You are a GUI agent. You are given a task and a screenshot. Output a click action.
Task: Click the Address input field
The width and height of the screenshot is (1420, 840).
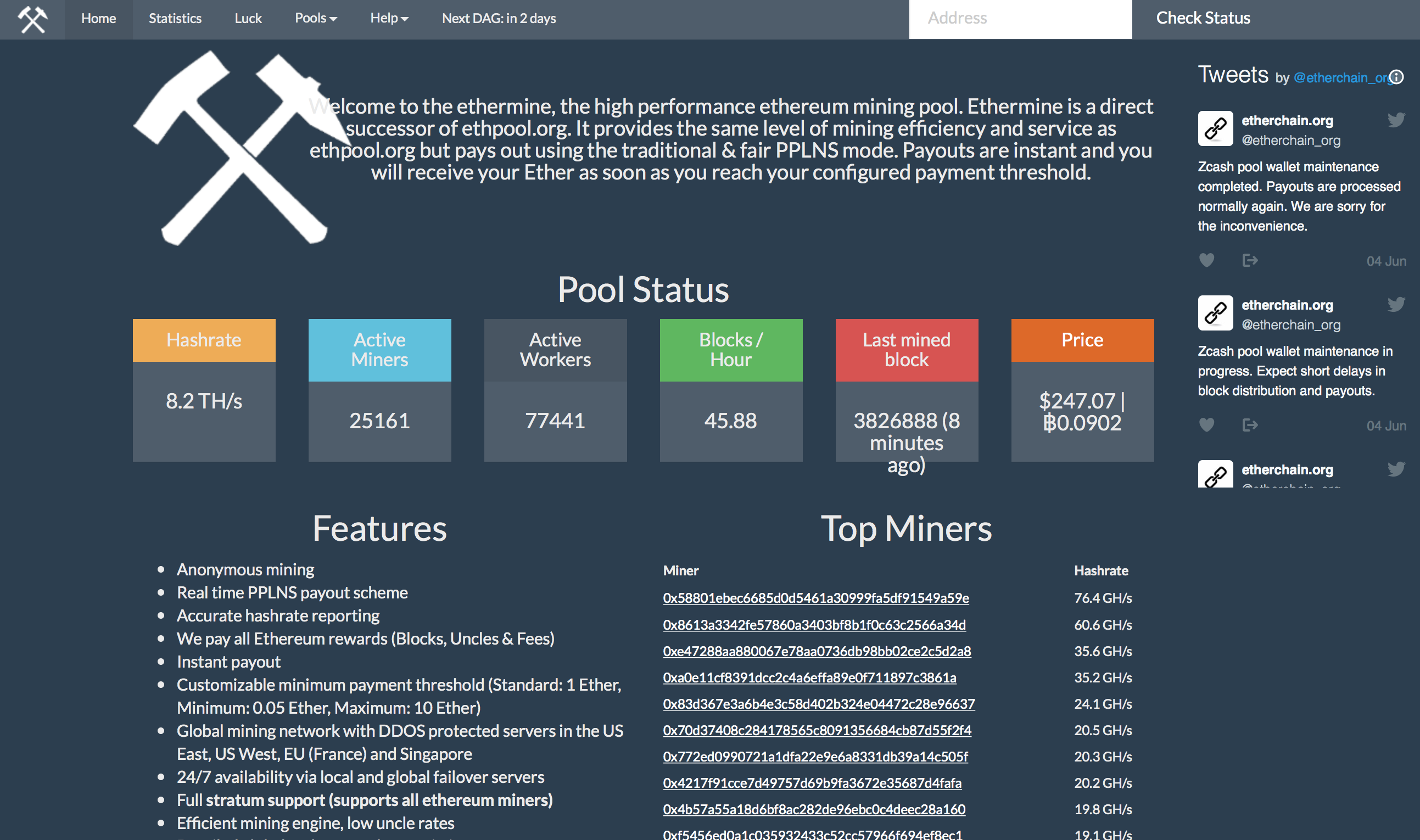(x=1020, y=19)
